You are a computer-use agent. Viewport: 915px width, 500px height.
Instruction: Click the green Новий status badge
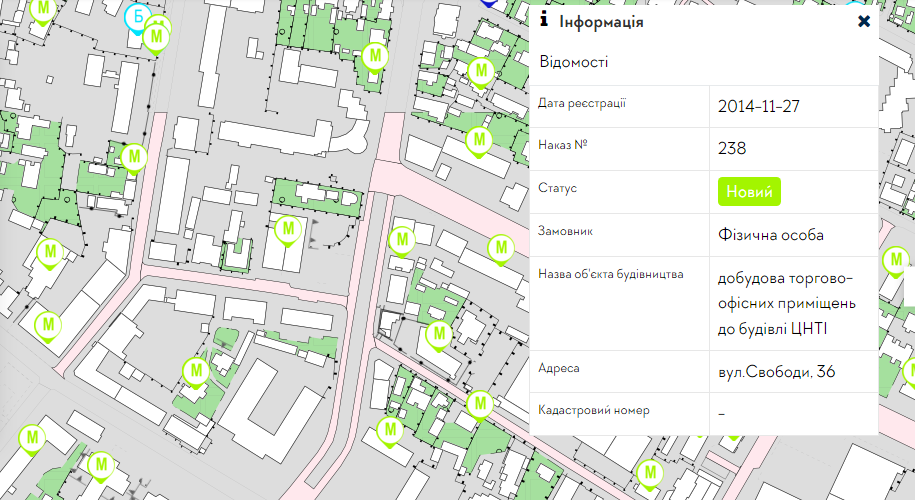748,191
